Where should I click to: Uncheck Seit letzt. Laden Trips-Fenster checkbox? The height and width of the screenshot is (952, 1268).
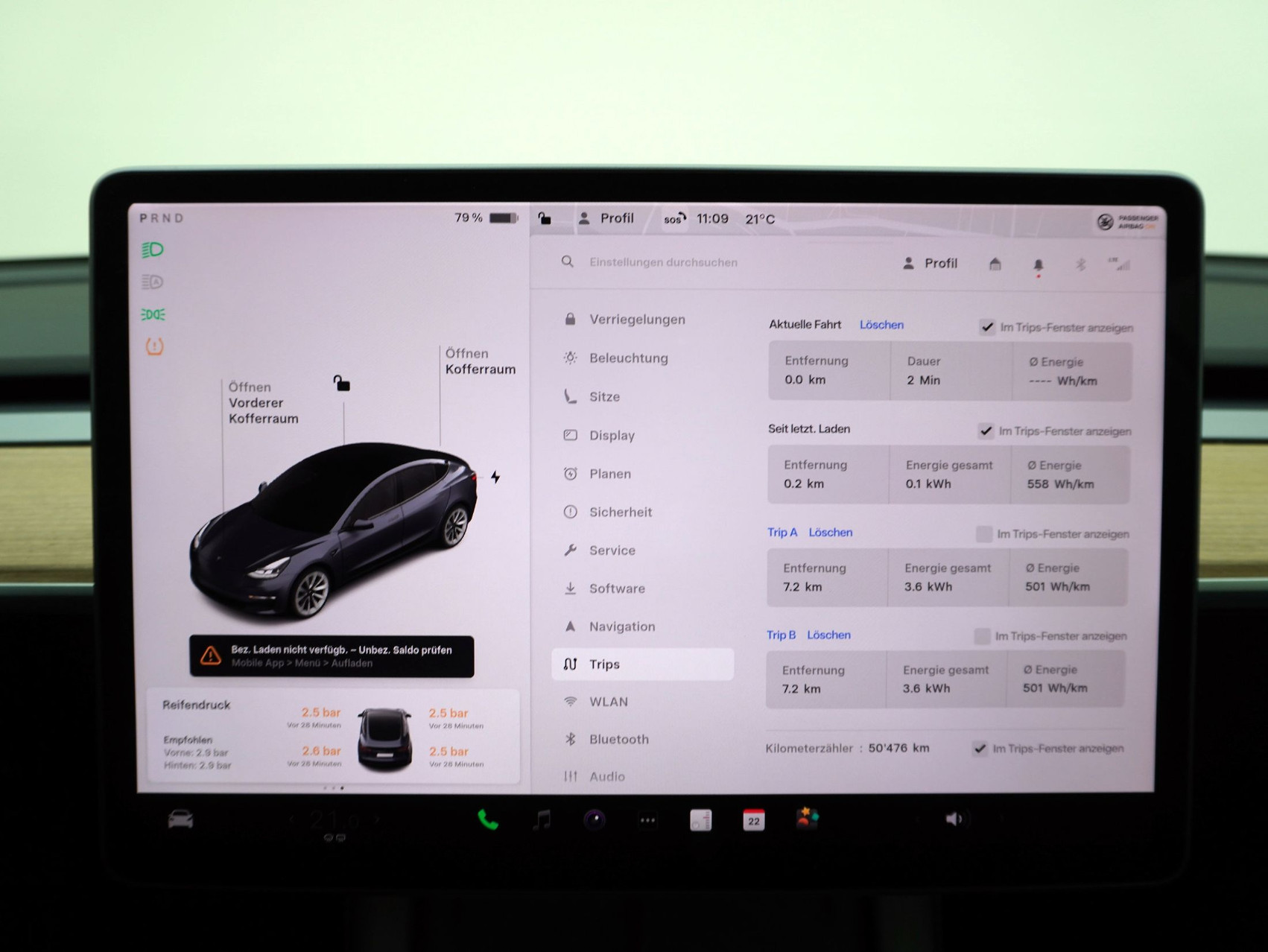tap(986, 431)
